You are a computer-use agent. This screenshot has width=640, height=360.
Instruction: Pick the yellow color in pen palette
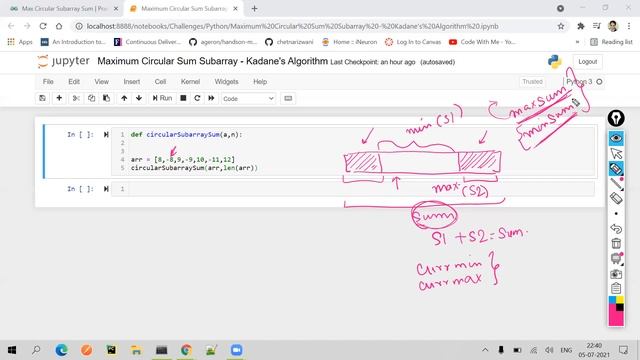[620, 300]
